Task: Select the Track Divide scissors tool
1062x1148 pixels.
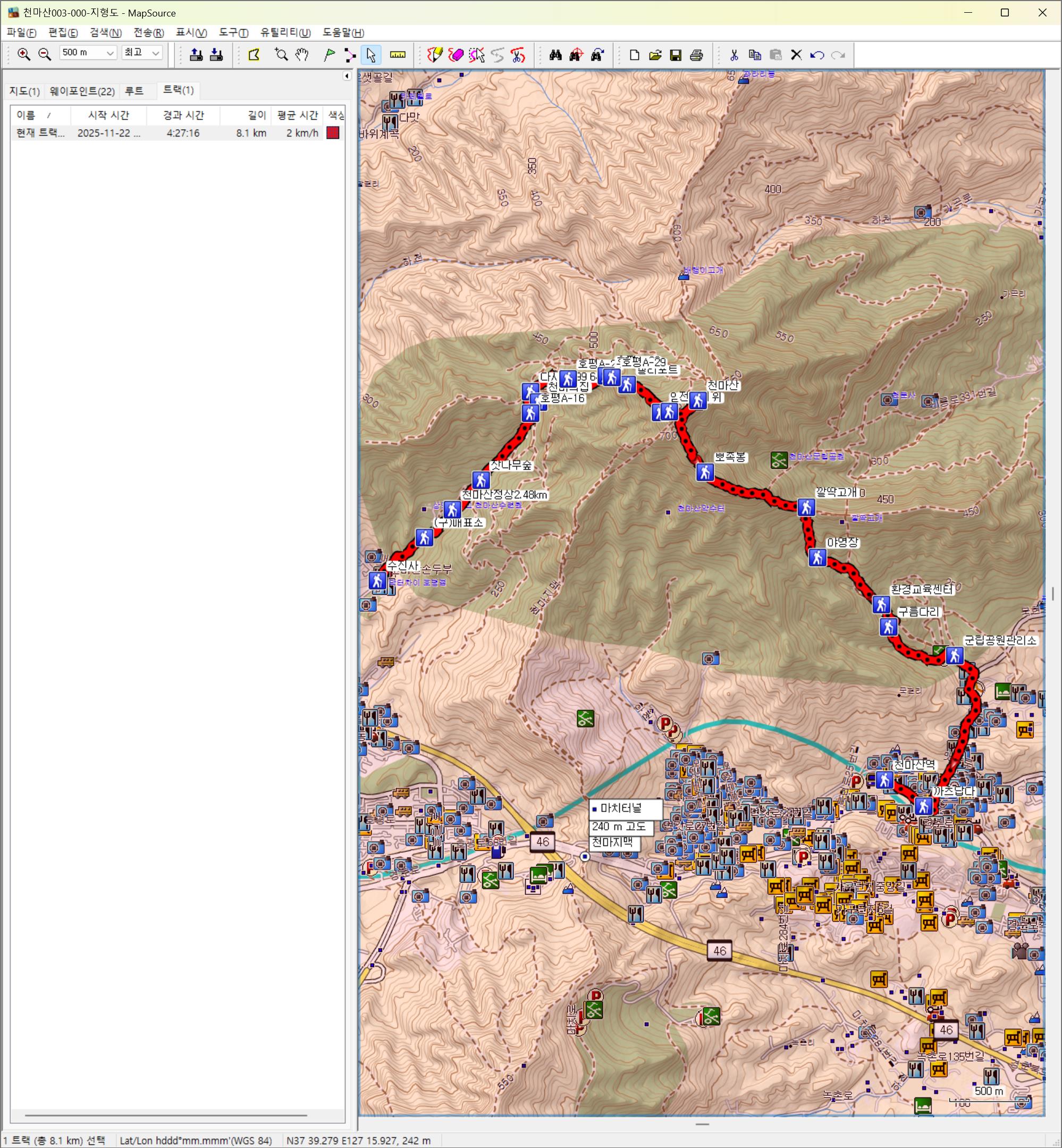Action: [518, 55]
